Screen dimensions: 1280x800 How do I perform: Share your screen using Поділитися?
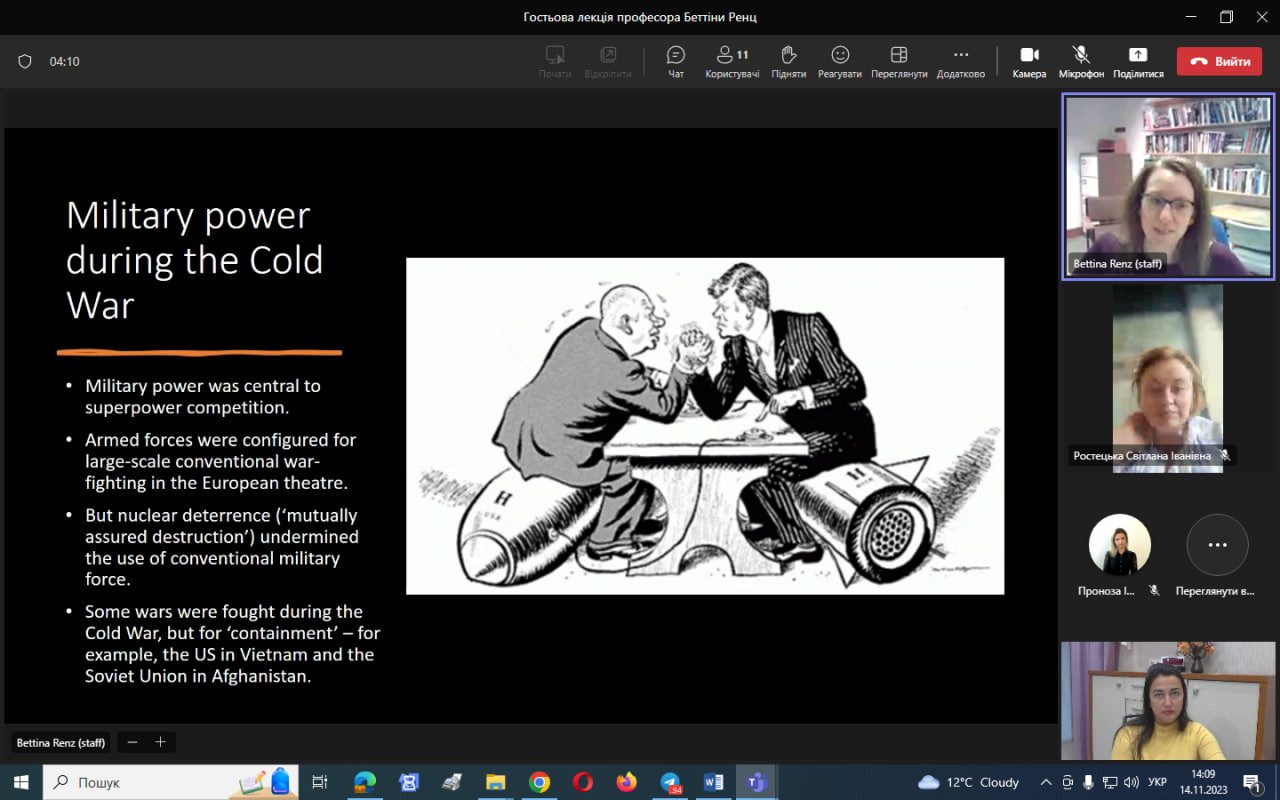1138,61
